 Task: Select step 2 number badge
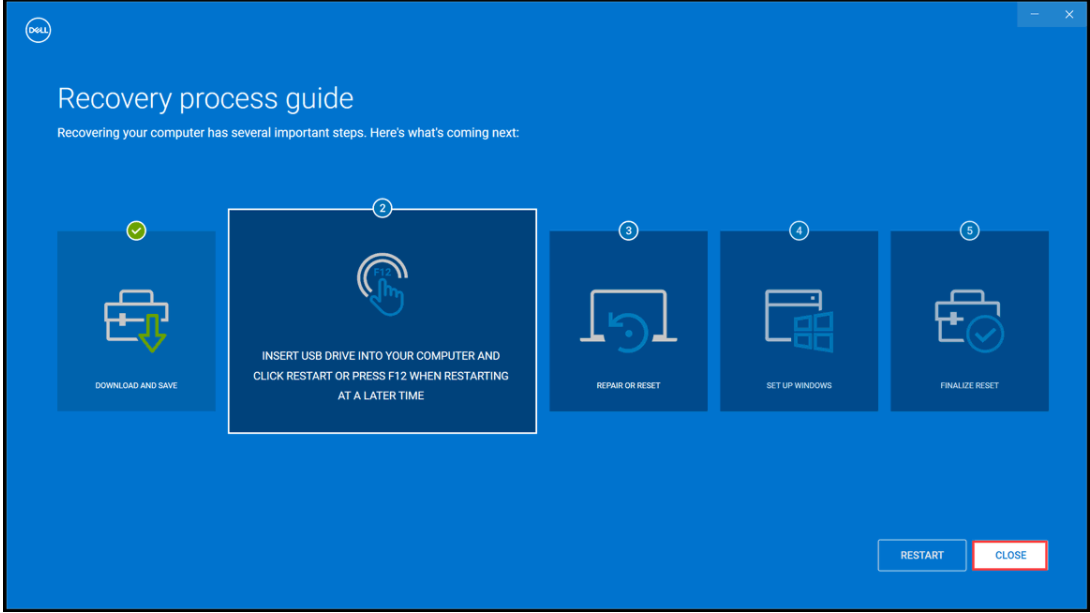[382, 208]
